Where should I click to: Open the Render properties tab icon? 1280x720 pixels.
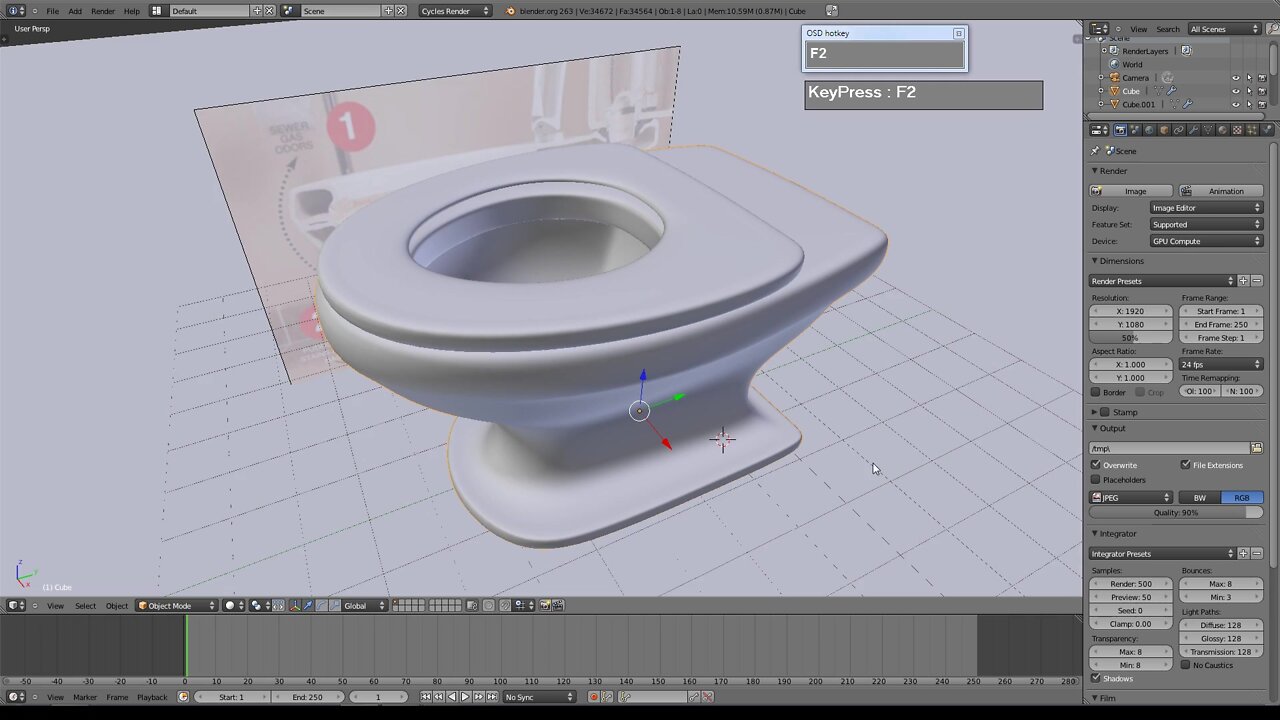coord(1120,130)
